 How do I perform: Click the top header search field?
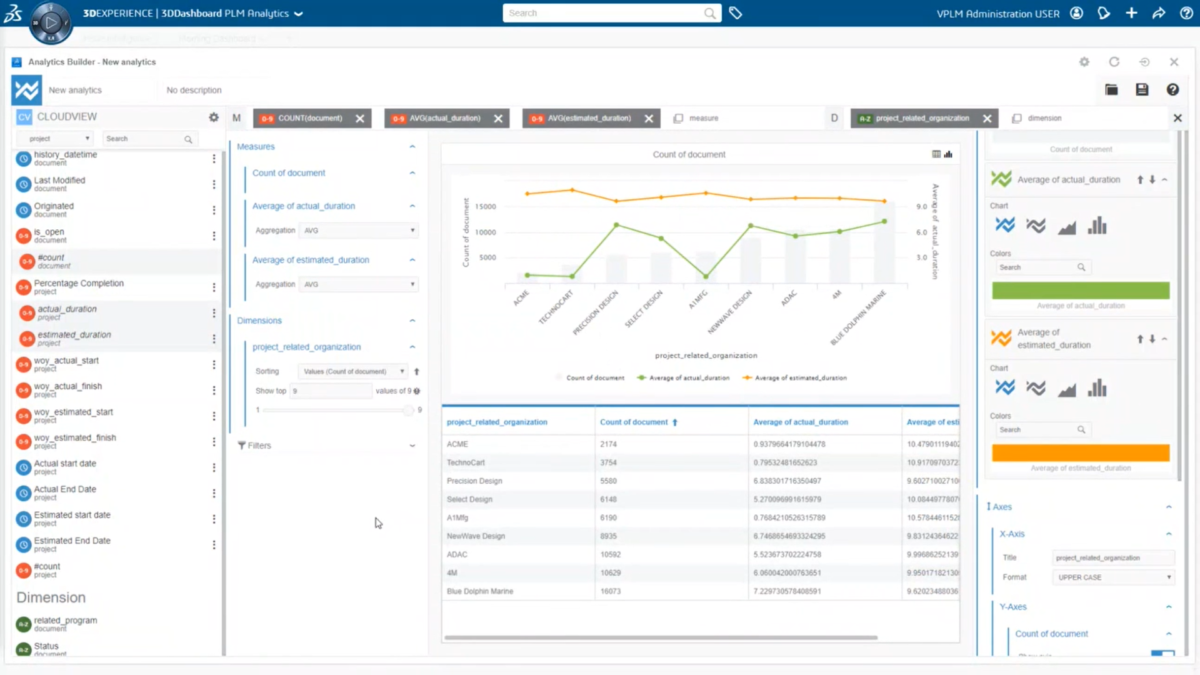(x=612, y=14)
